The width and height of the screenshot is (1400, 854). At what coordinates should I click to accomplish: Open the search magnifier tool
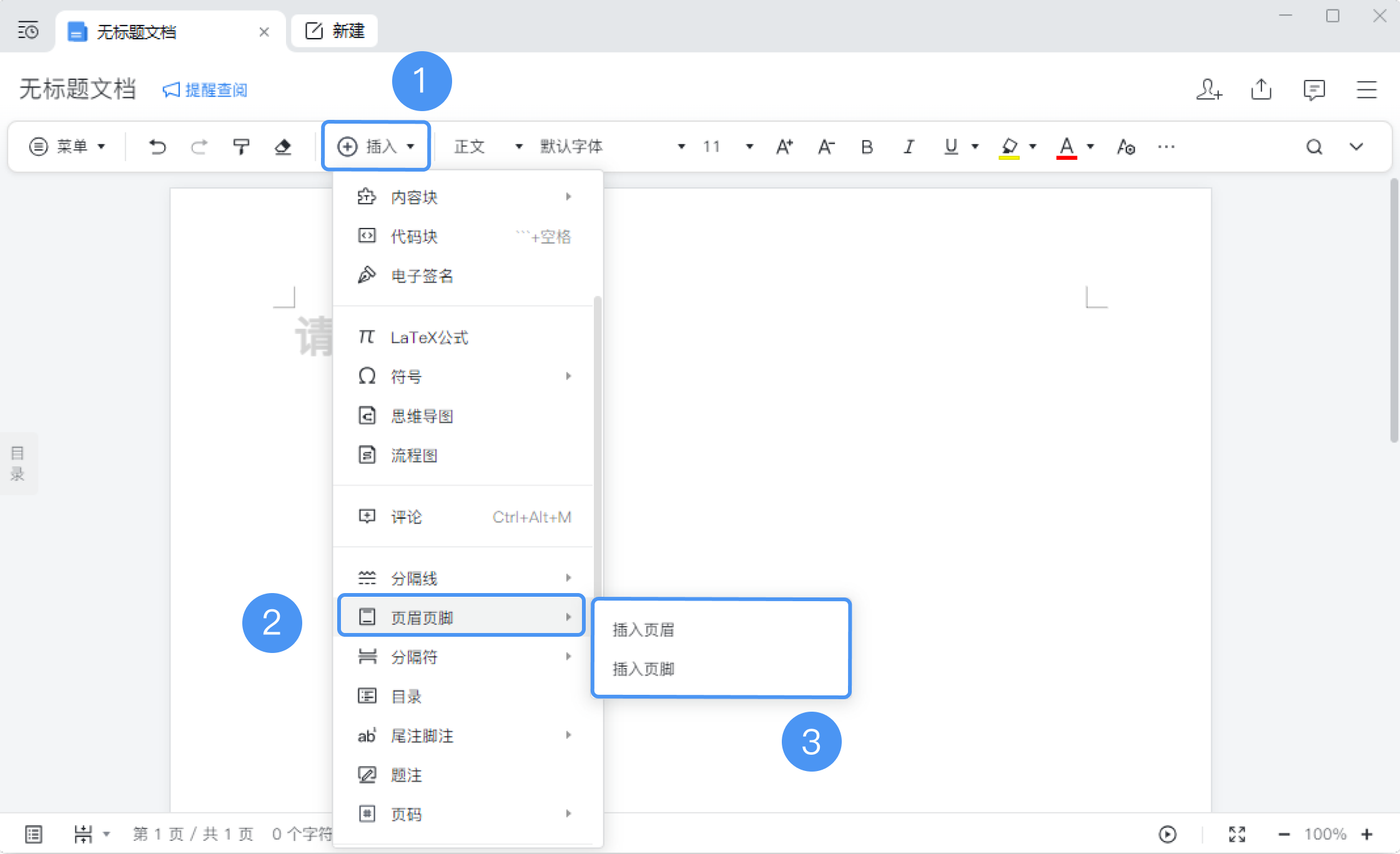pyautogui.click(x=1314, y=147)
